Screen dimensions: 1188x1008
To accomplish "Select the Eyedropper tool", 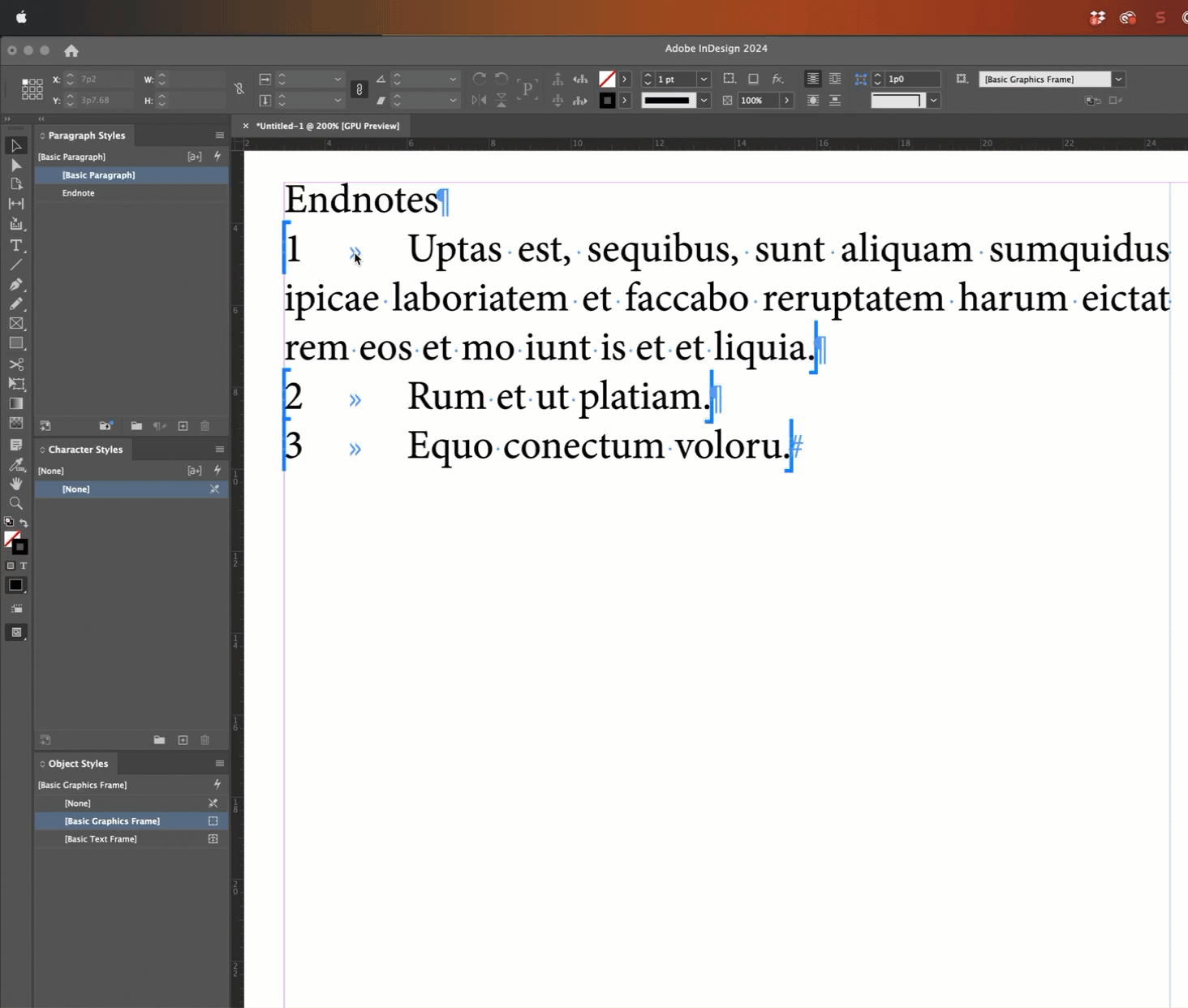I will (x=16, y=464).
